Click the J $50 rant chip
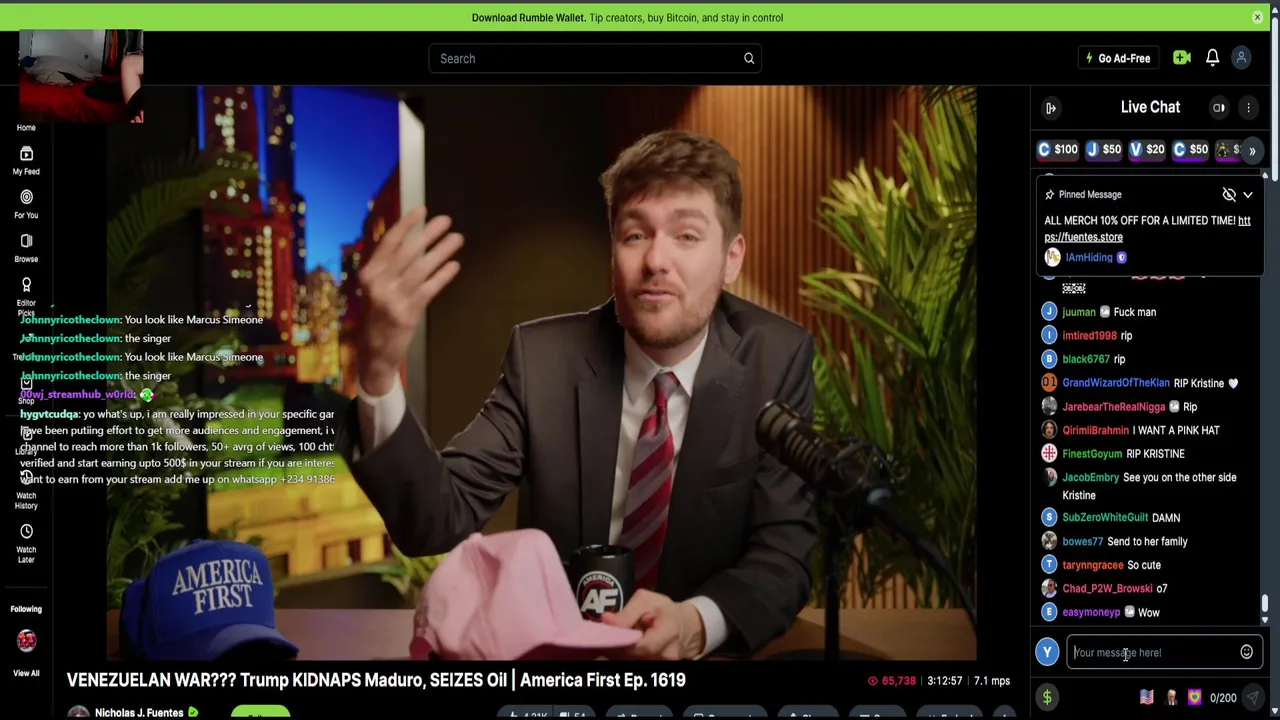This screenshot has height=720, width=1280. tap(1104, 149)
